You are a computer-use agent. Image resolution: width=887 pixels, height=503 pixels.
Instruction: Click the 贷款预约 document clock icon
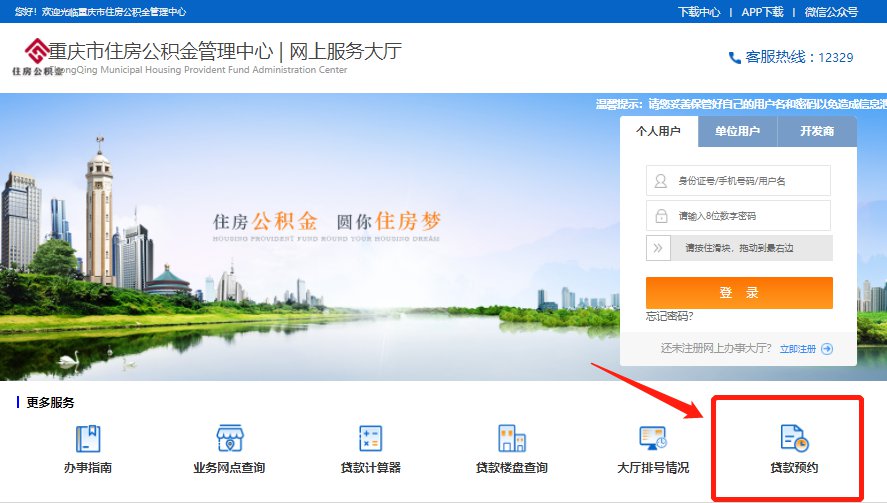[794, 438]
